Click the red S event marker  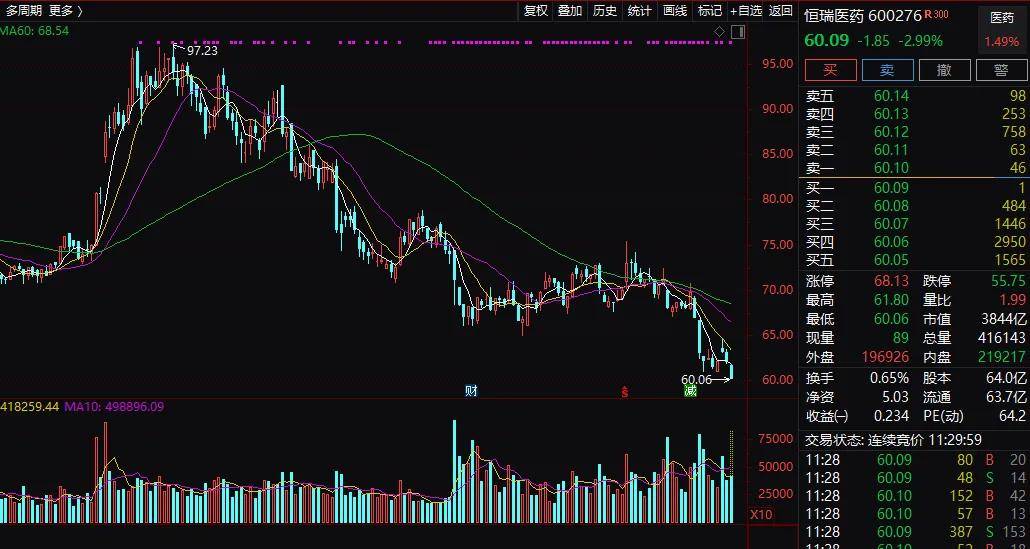tap(626, 391)
